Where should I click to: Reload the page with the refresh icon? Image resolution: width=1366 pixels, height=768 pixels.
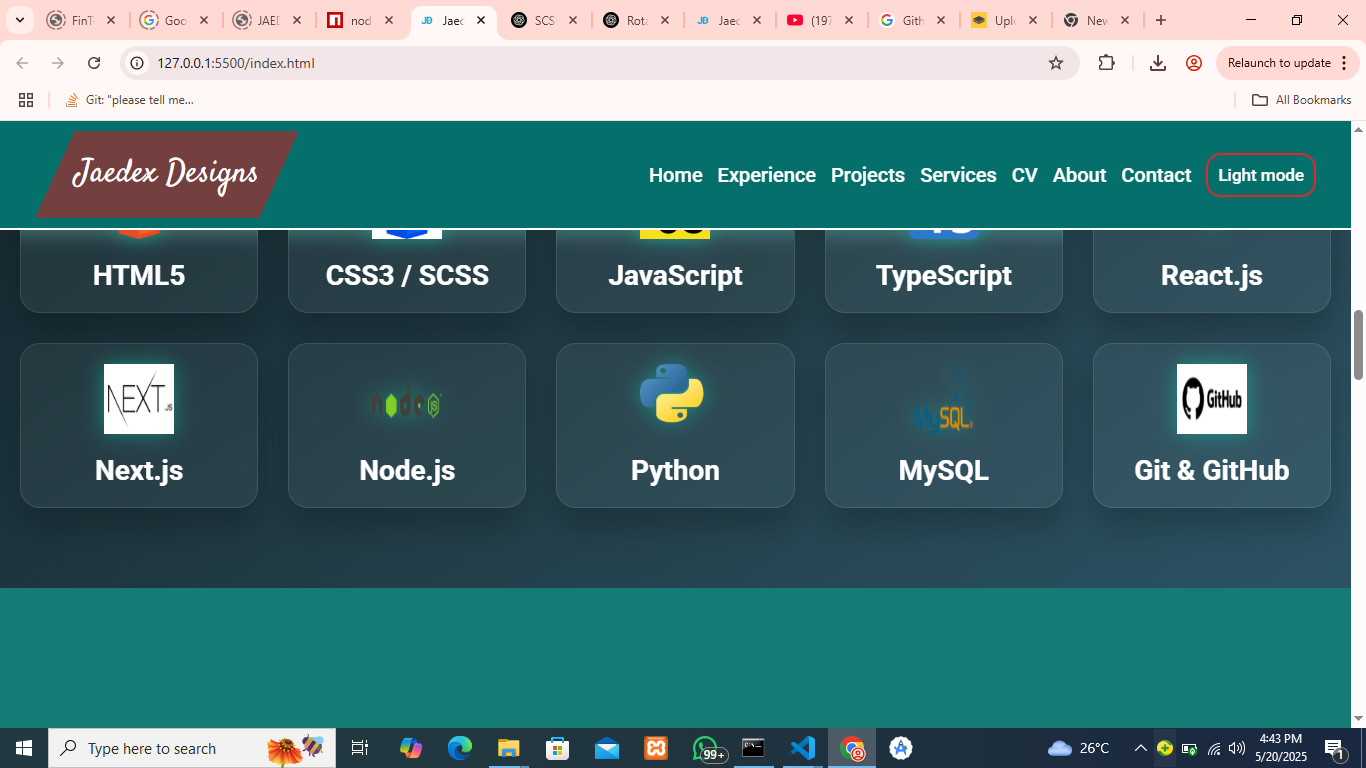94,63
